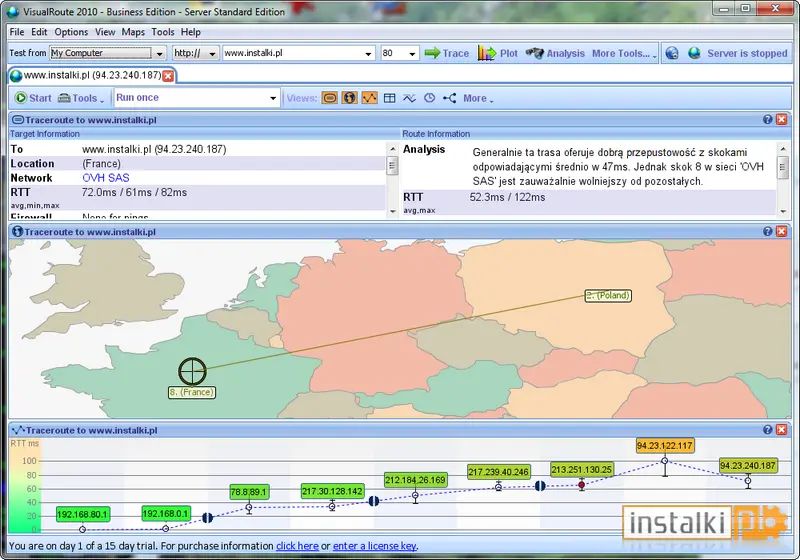Open help for the summary Traceroute panel

[x=767, y=119]
